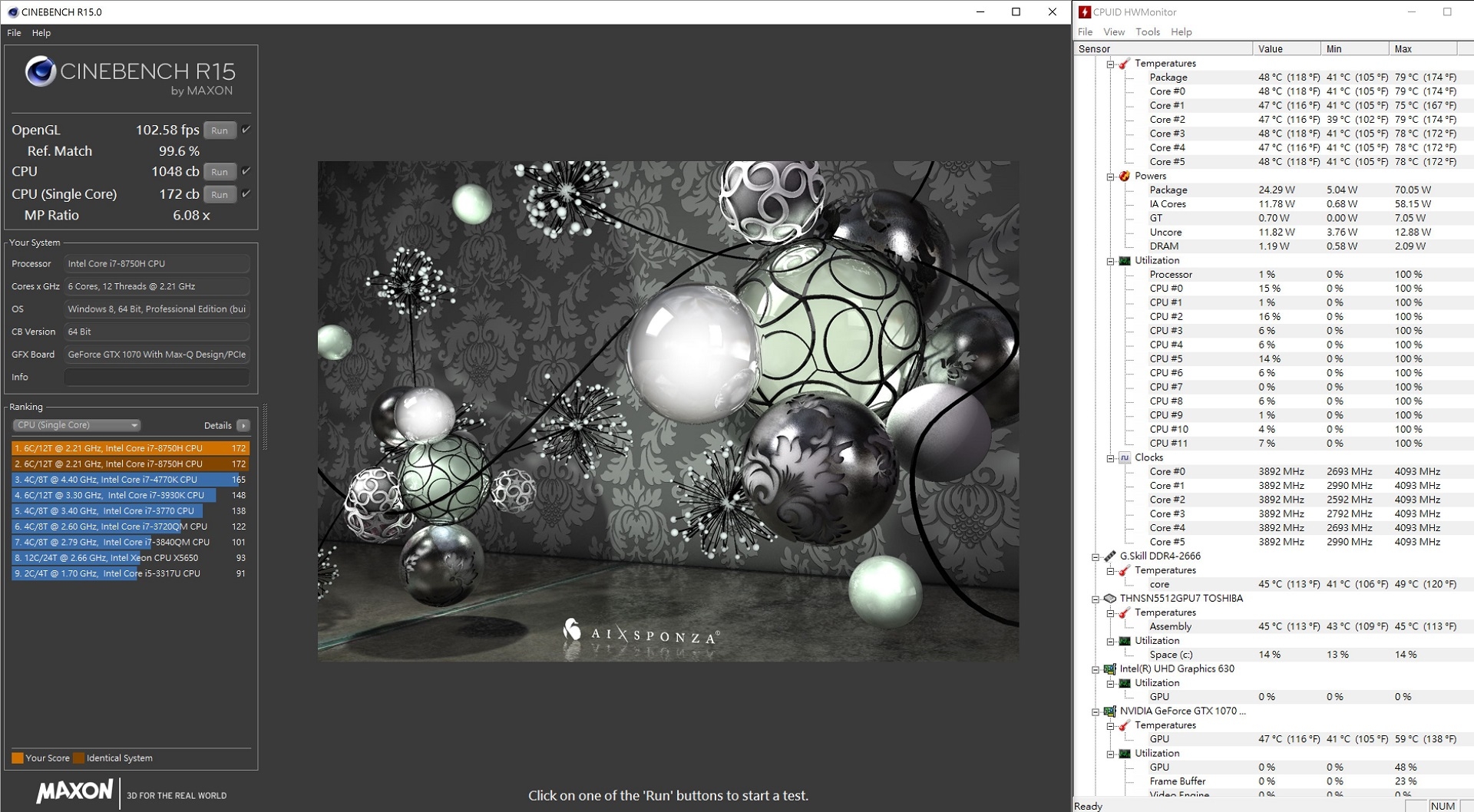The image size is (1474, 812).
Task: Uncheck the CPU test checkbox
Action: pyautogui.click(x=246, y=171)
